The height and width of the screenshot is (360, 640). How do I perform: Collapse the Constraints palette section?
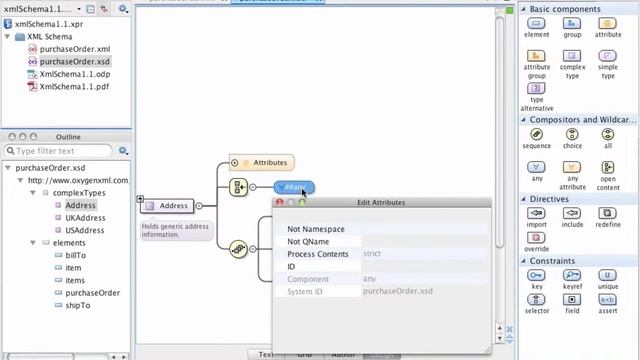[524, 261]
